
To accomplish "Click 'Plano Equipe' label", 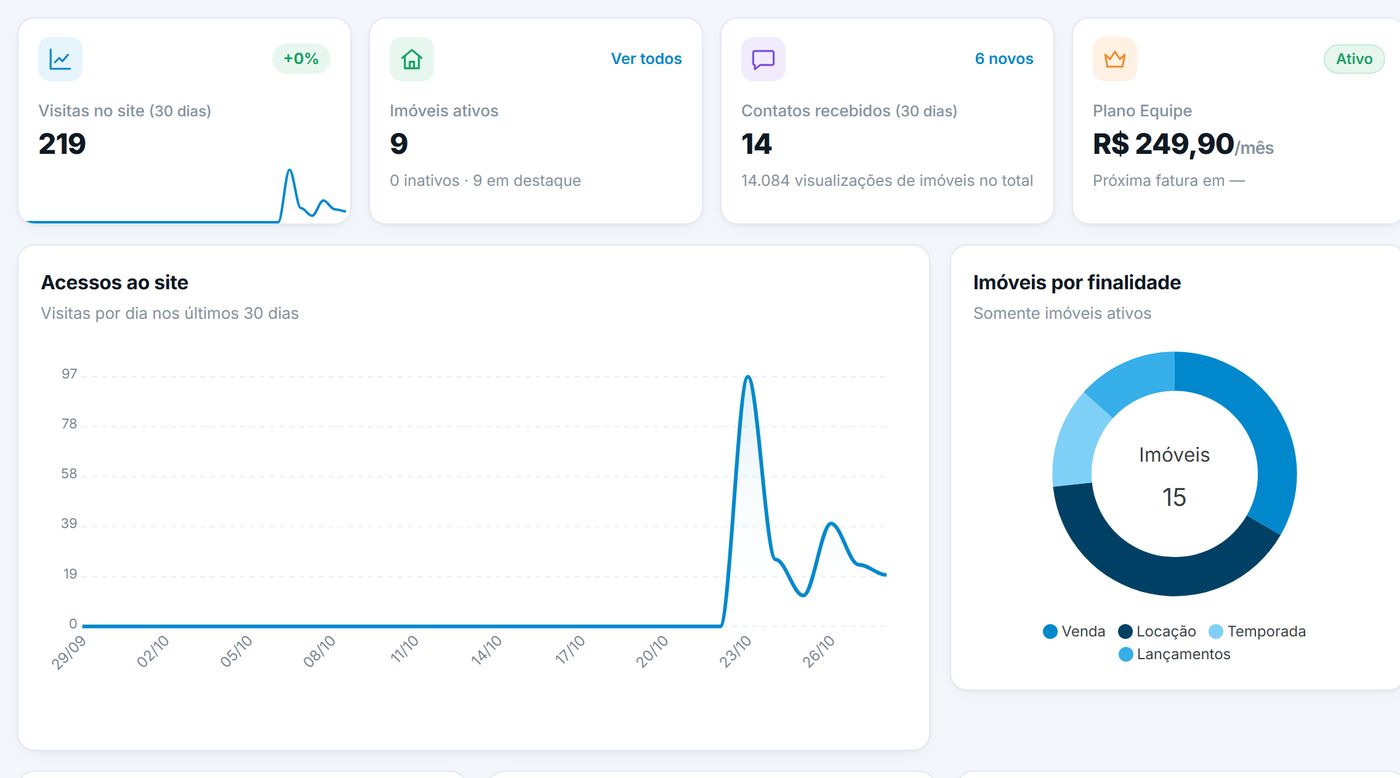I will point(1142,111).
